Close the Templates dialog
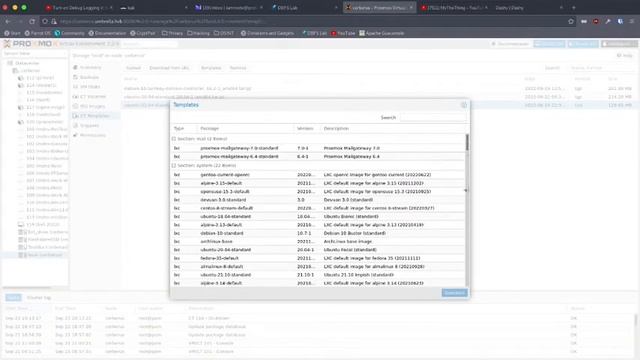Screen dimensions: 640x360 point(464,105)
